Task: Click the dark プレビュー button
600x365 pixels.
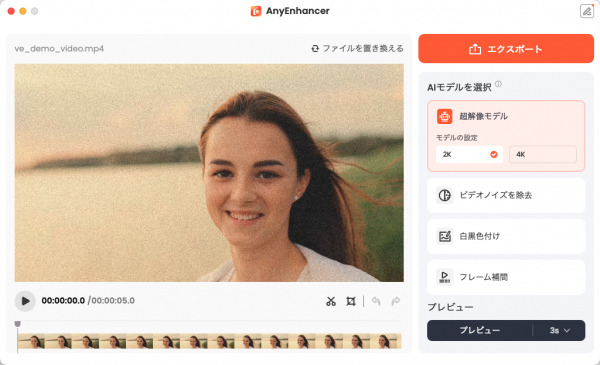Action: click(x=479, y=331)
